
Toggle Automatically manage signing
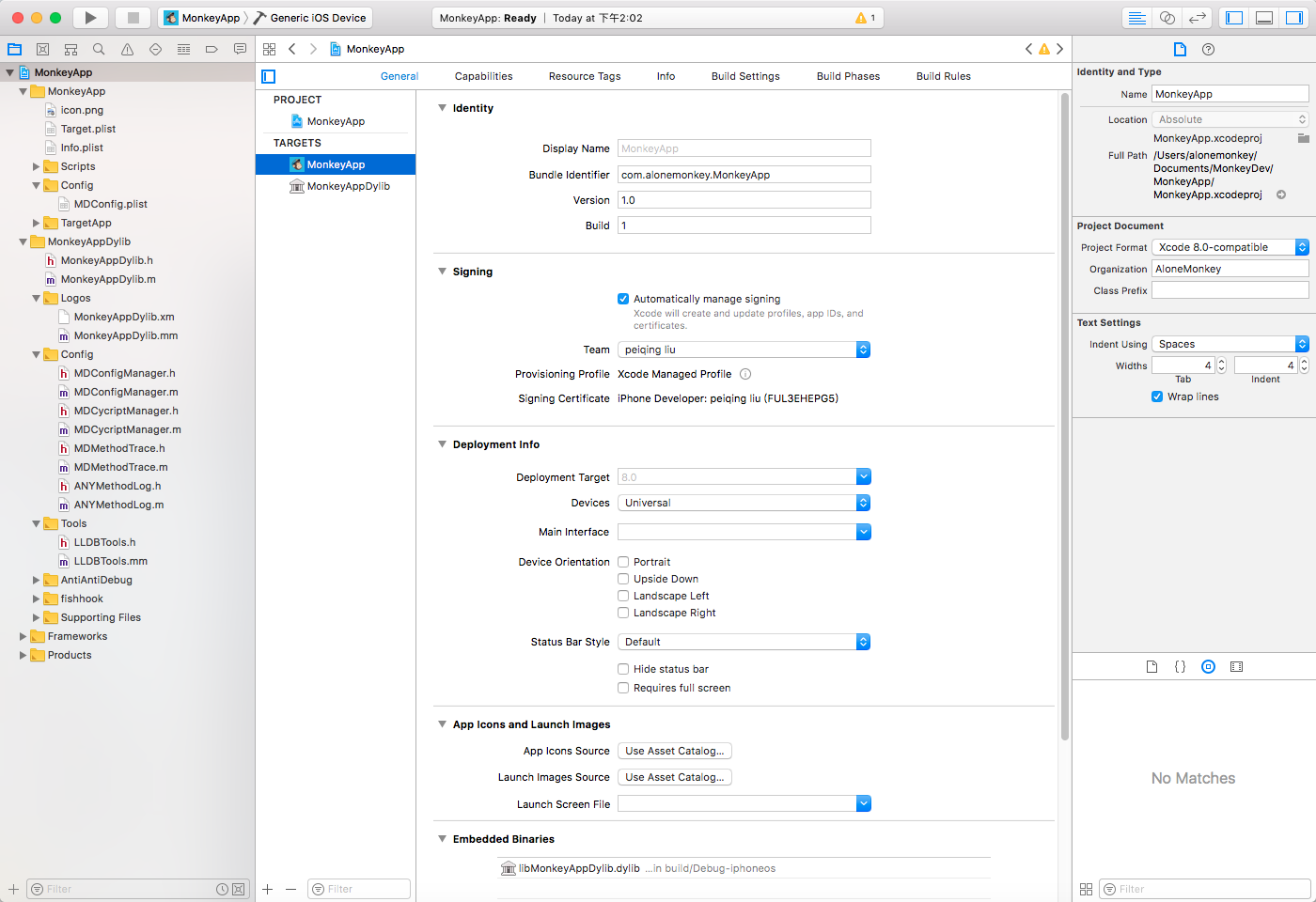pyautogui.click(x=623, y=299)
